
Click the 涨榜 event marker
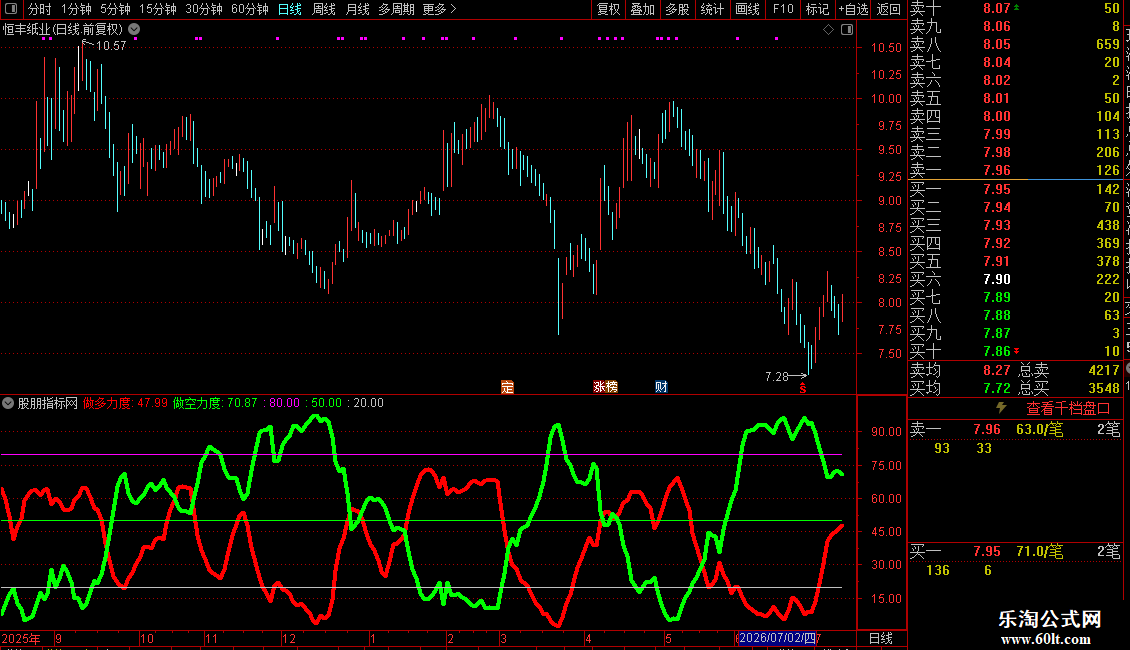click(x=605, y=387)
